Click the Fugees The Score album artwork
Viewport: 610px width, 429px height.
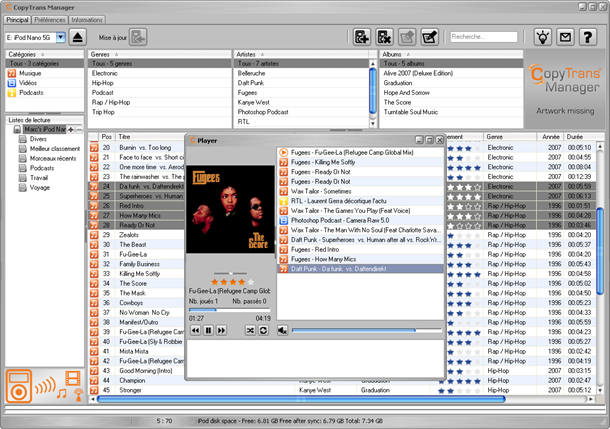coord(230,209)
